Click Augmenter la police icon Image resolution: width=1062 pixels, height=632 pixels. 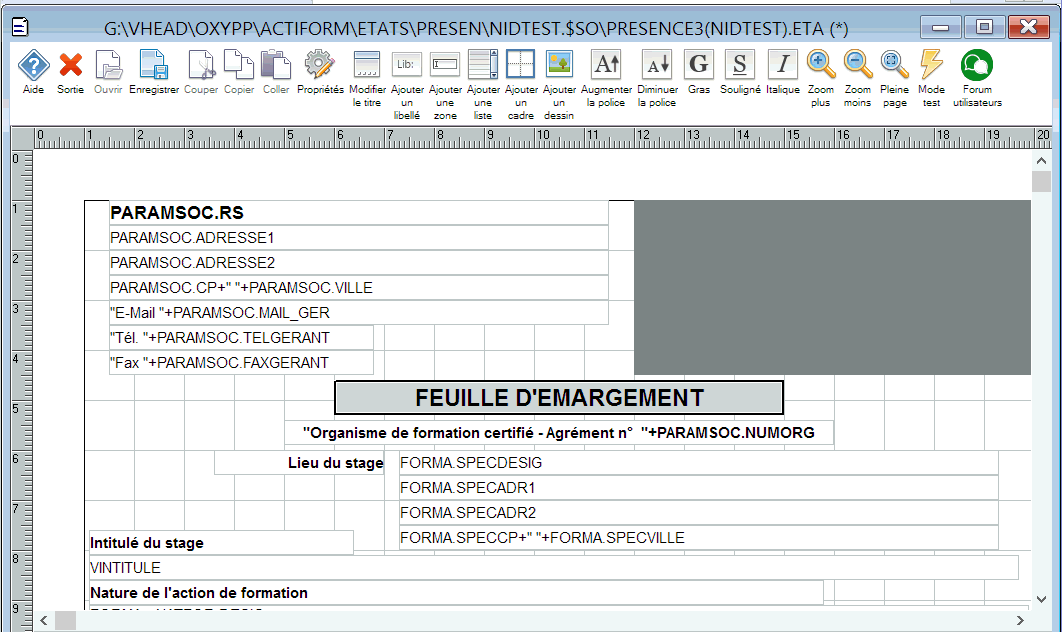click(x=606, y=65)
